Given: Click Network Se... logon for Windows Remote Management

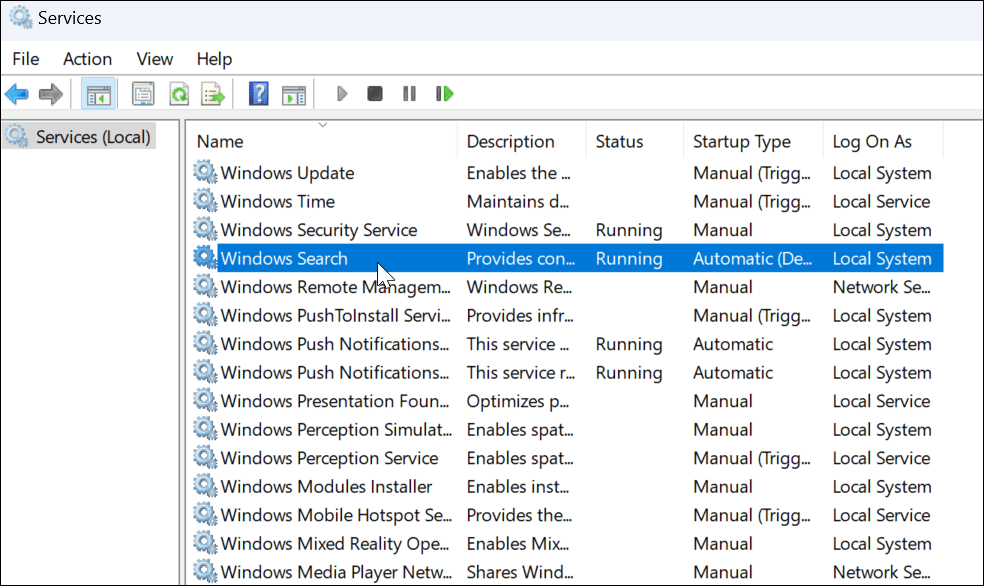Looking at the screenshot, I should click(882, 287).
